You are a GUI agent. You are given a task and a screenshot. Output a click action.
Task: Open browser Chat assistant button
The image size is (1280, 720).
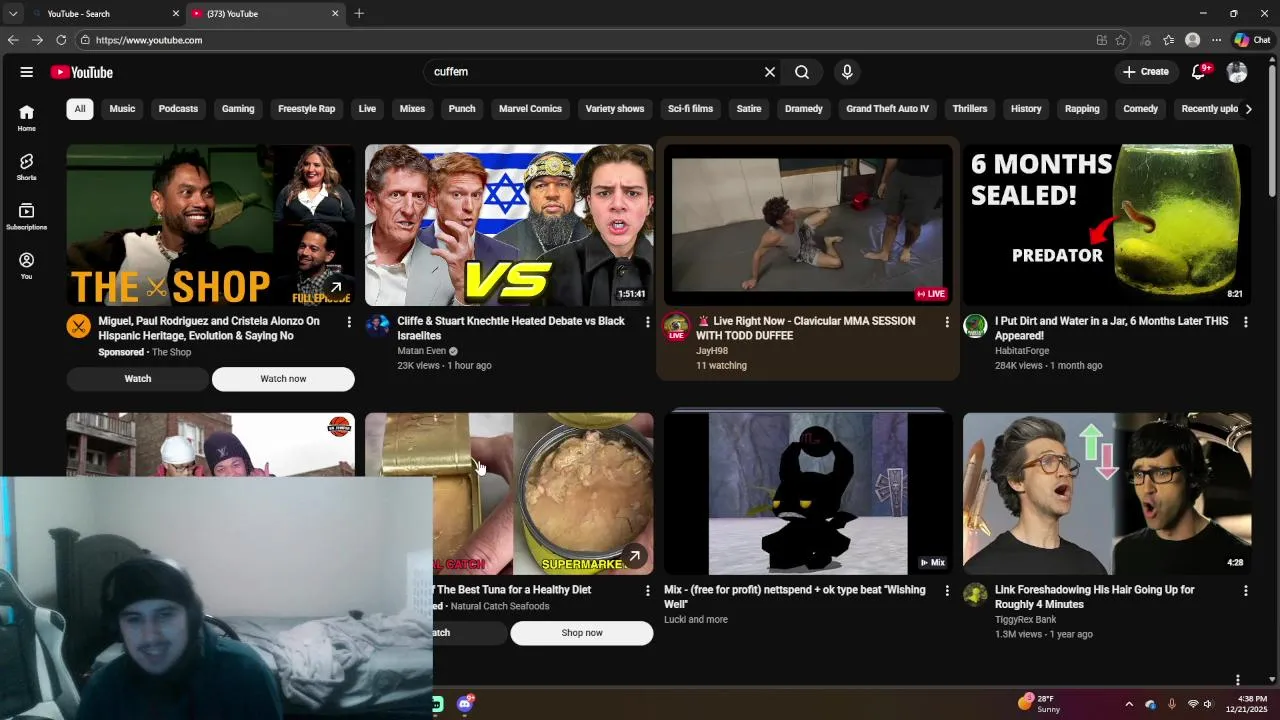tap(1252, 40)
